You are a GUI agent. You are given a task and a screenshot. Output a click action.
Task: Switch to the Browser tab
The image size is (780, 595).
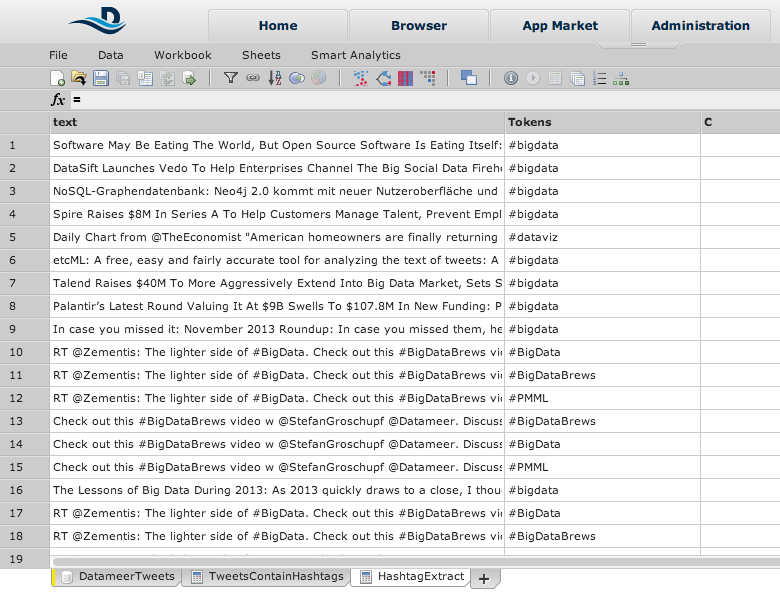(419, 26)
